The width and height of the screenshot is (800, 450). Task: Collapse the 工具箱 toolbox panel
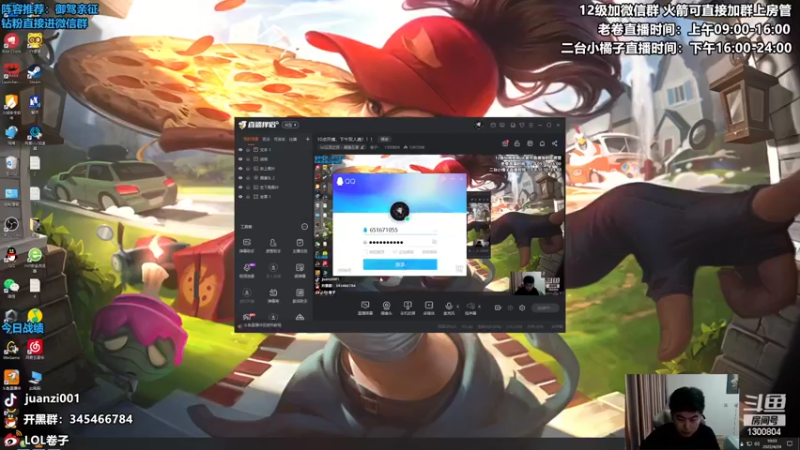(x=305, y=227)
